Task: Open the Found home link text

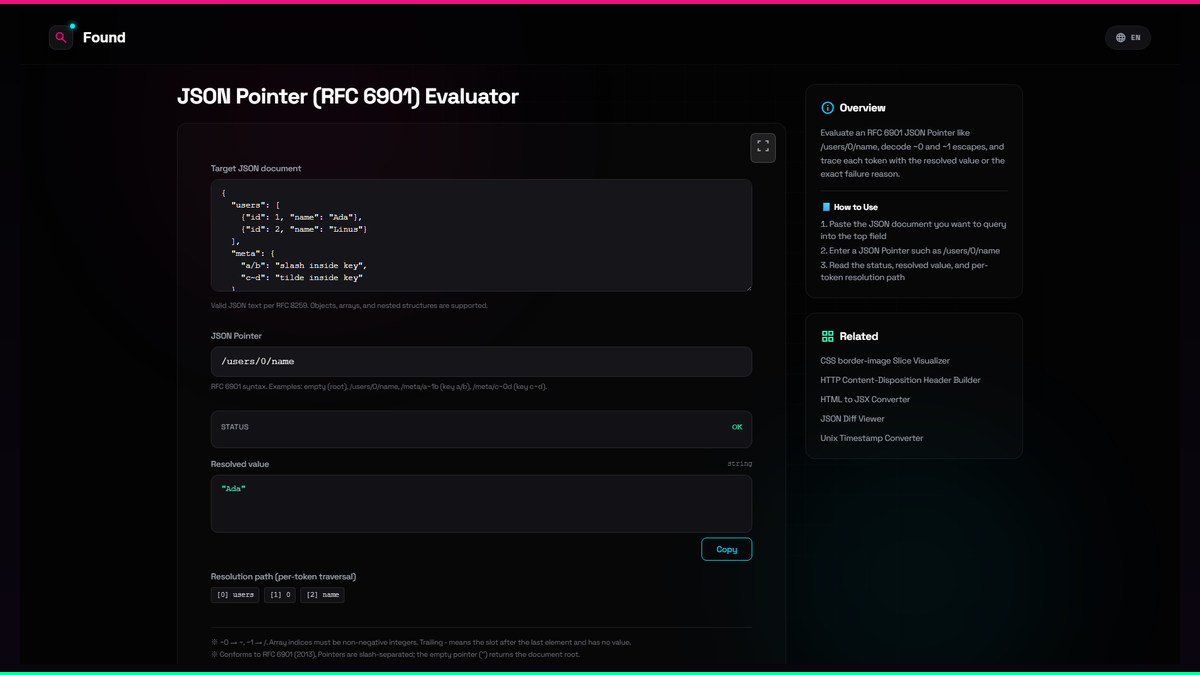Action: click(x=104, y=38)
